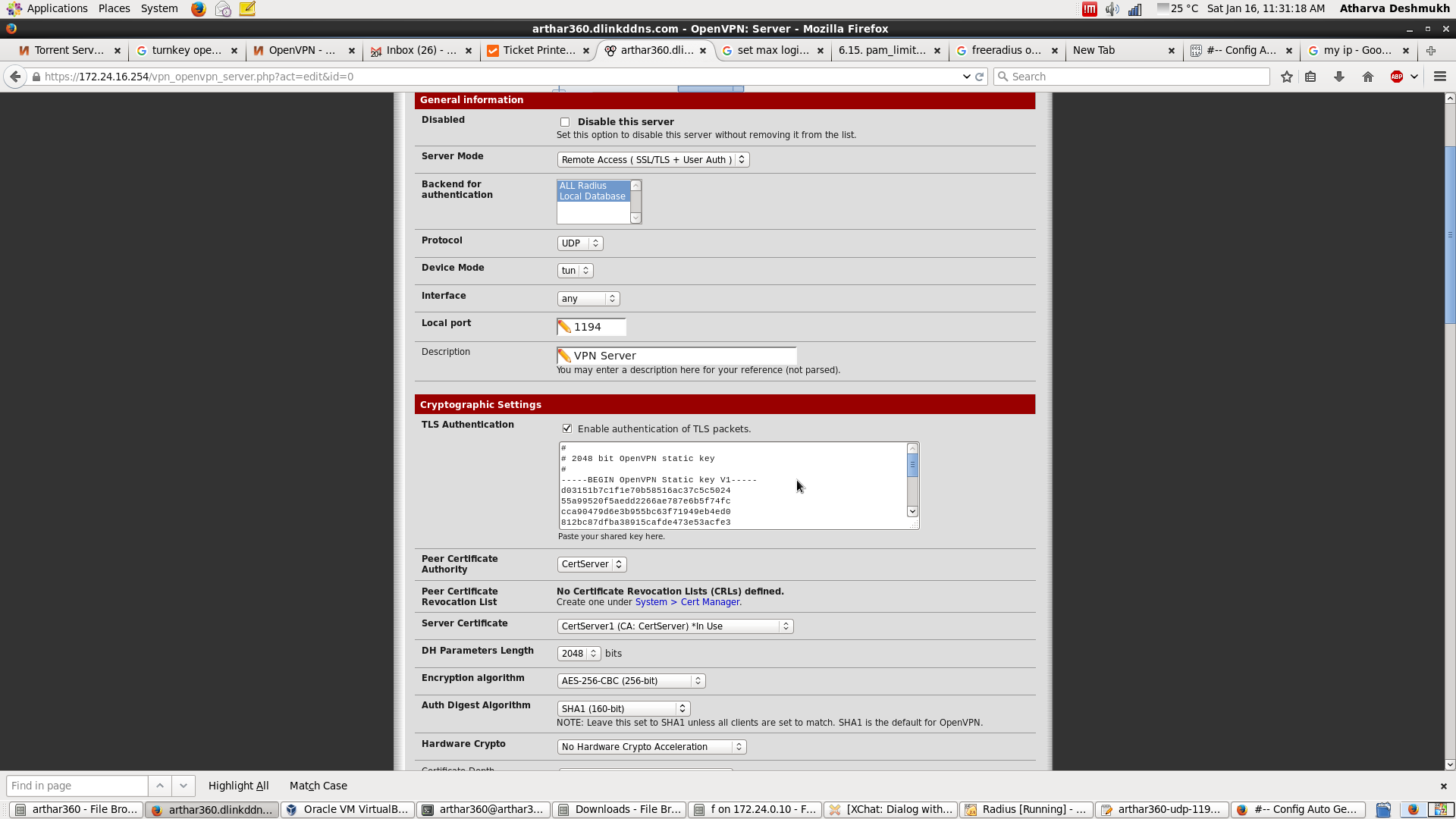
Task: Click the red input method icon in tray
Action: click(1090, 9)
